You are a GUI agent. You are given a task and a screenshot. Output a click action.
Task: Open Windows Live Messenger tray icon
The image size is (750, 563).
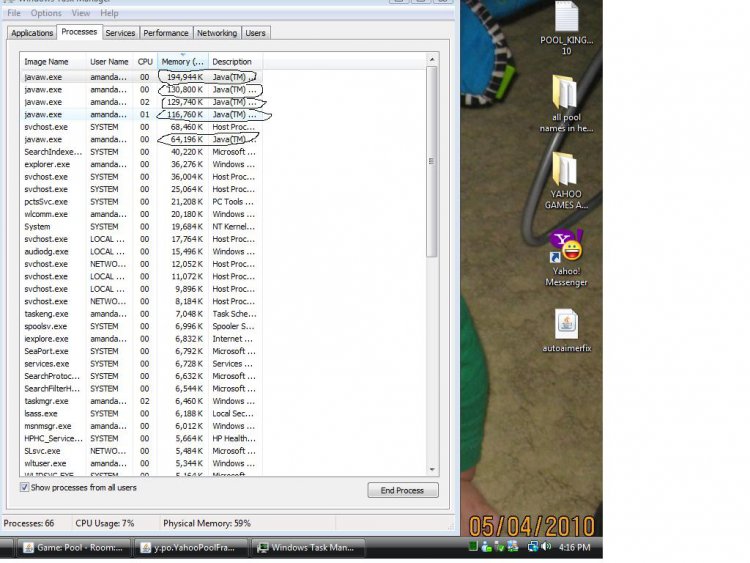tap(486, 546)
